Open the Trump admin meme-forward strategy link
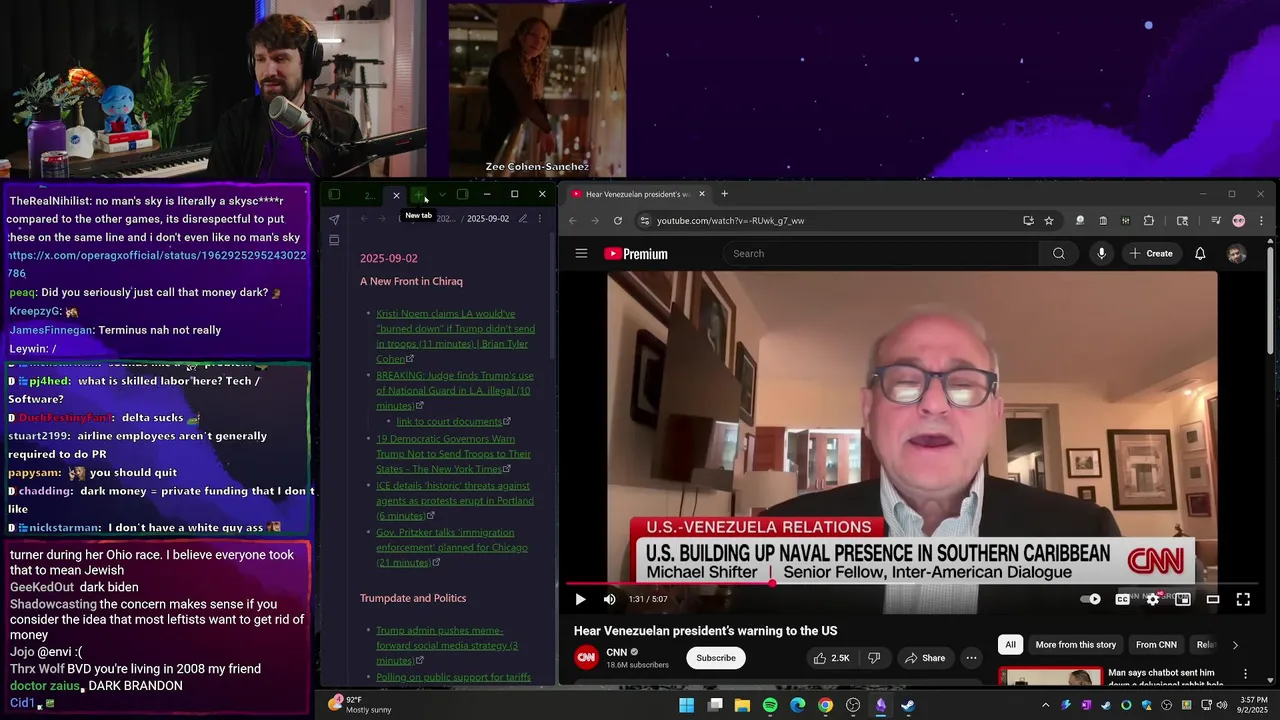Screen dimensions: 1280x720 (x=447, y=645)
